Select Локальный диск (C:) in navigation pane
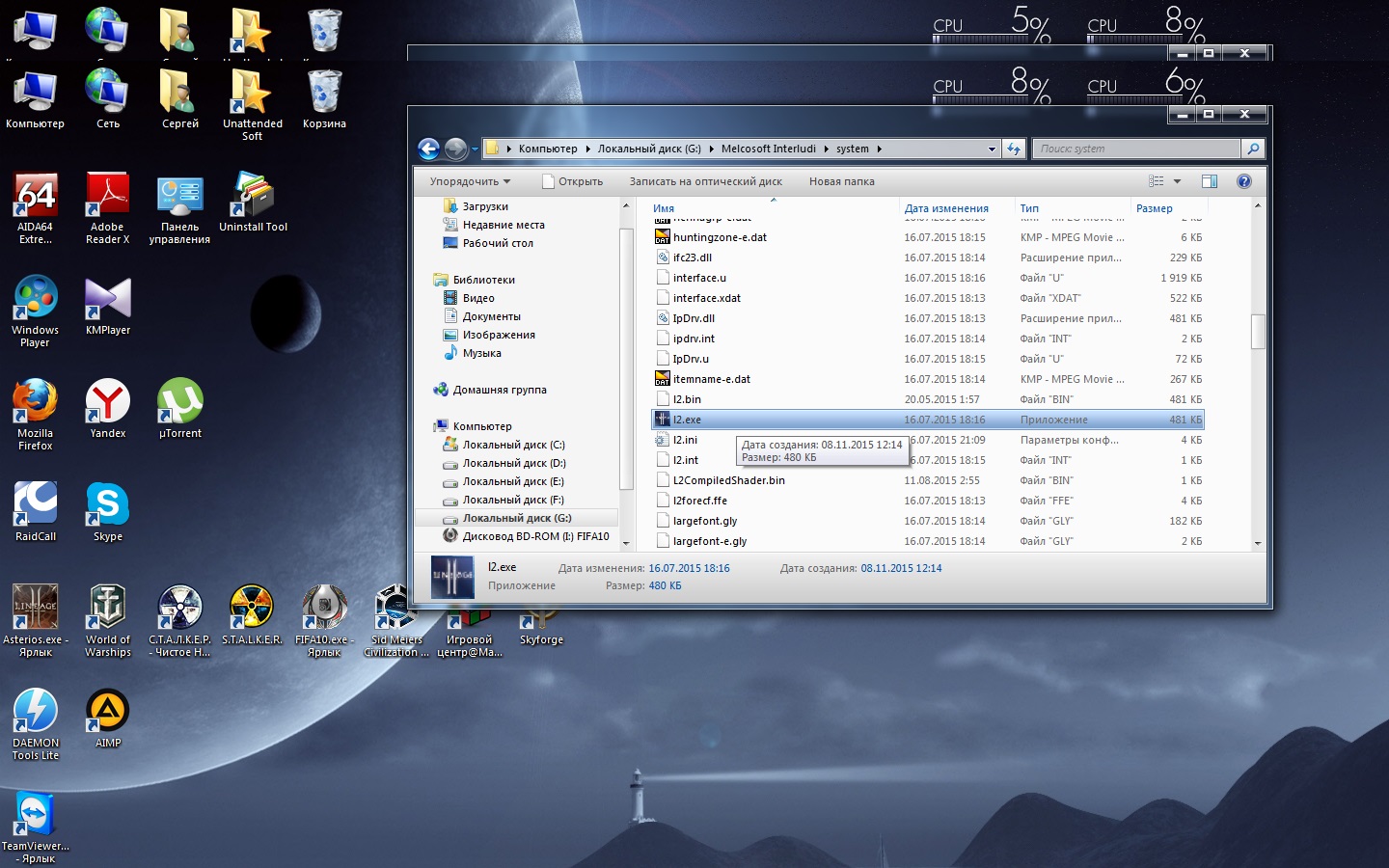This screenshot has height=868, width=1389. (x=513, y=445)
